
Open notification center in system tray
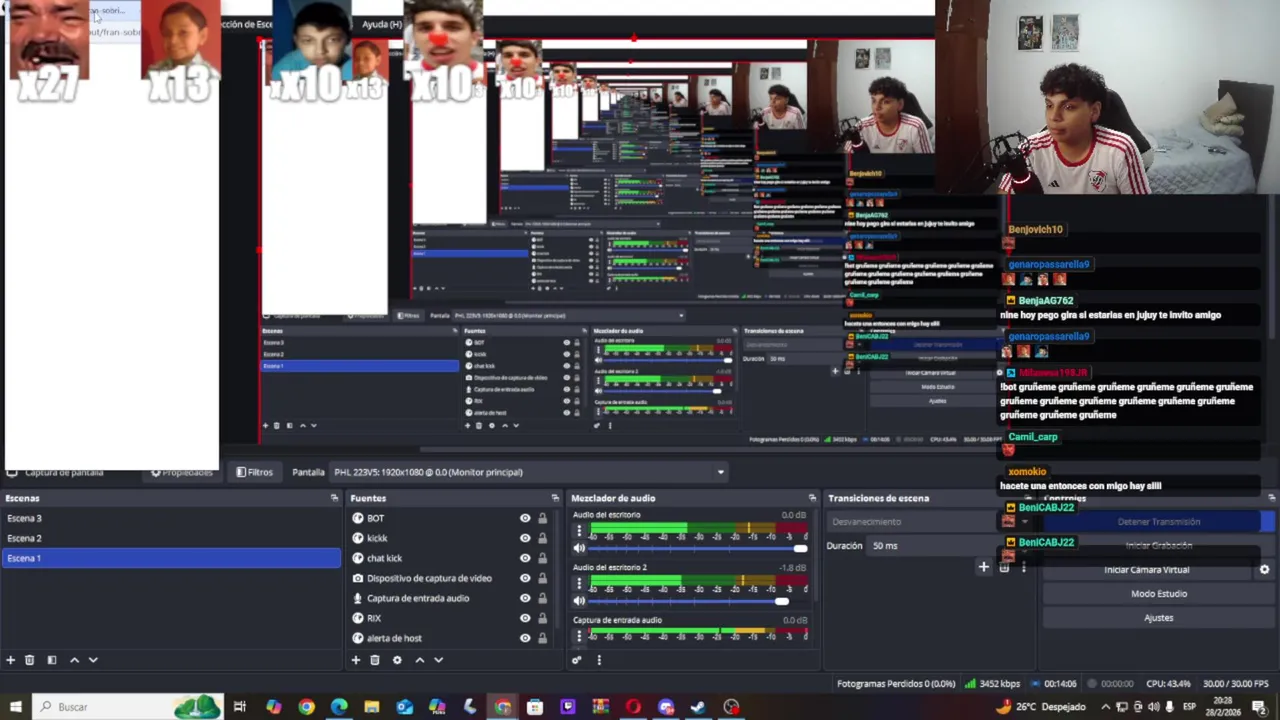1259,707
